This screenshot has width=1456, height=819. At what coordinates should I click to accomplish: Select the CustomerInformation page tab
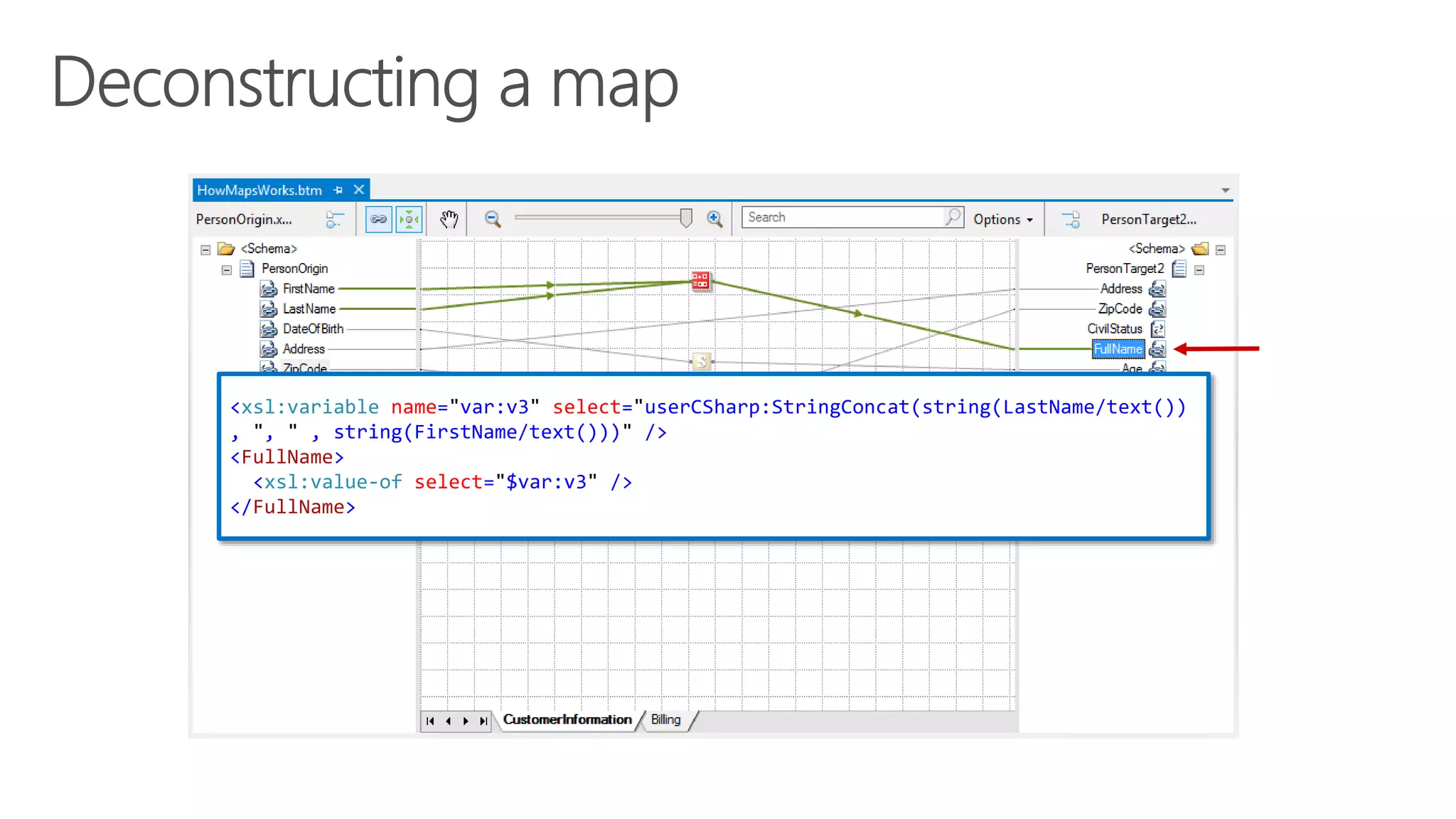(567, 719)
